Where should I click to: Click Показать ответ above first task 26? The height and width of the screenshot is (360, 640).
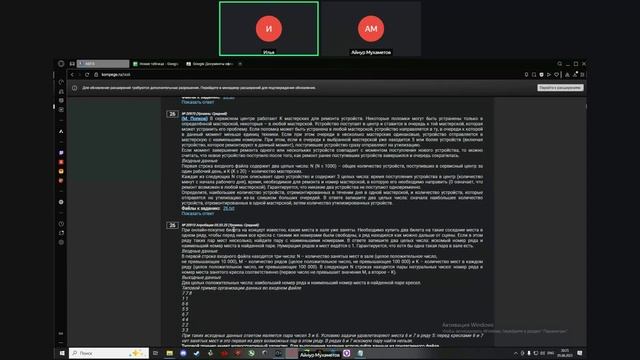[198, 102]
